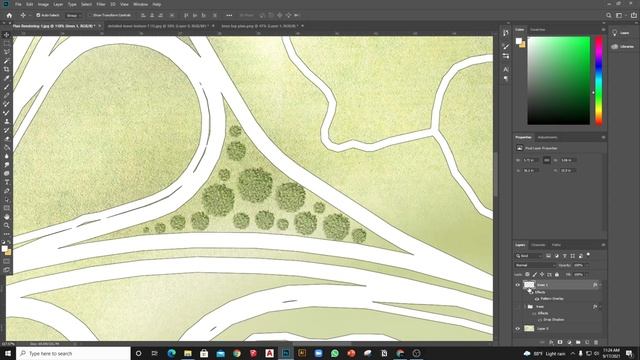Expand the trees group folder
The height and width of the screenshot is (360, 640).
tap(525, 307)
